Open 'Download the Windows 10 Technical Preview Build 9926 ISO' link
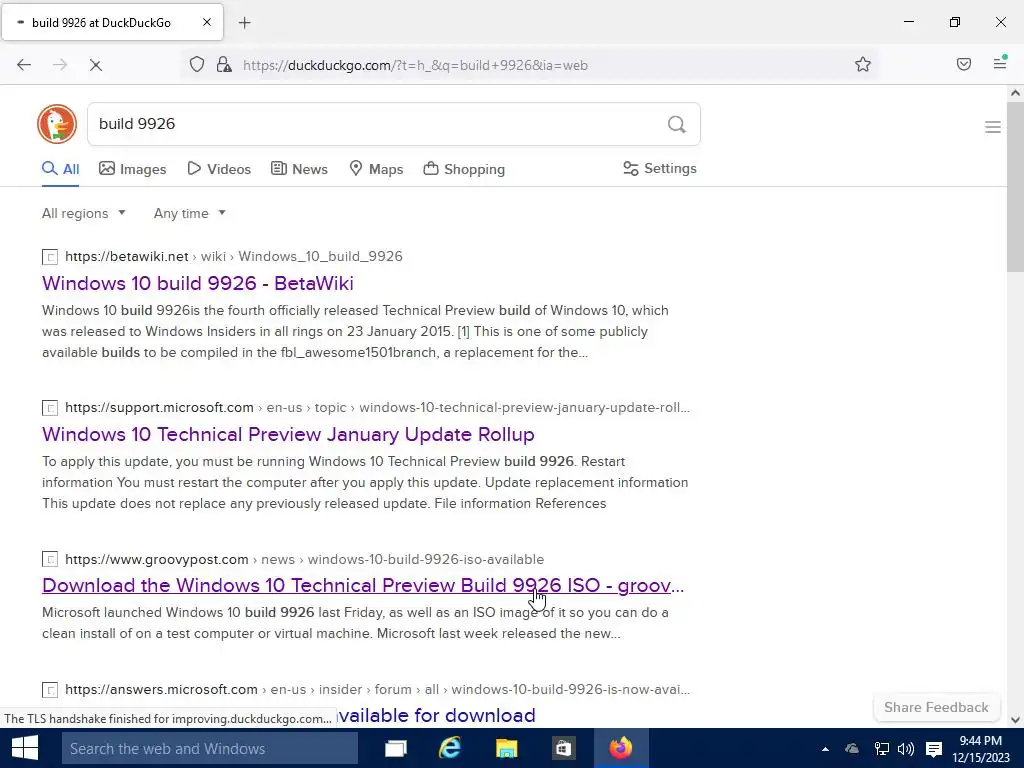 [x=363, y=585]
